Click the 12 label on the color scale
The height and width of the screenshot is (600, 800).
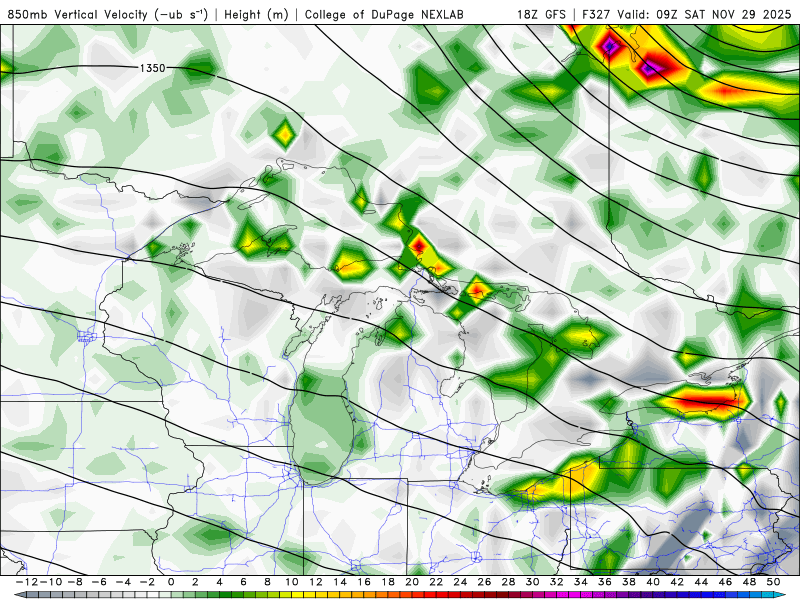[x=316, y=582]
